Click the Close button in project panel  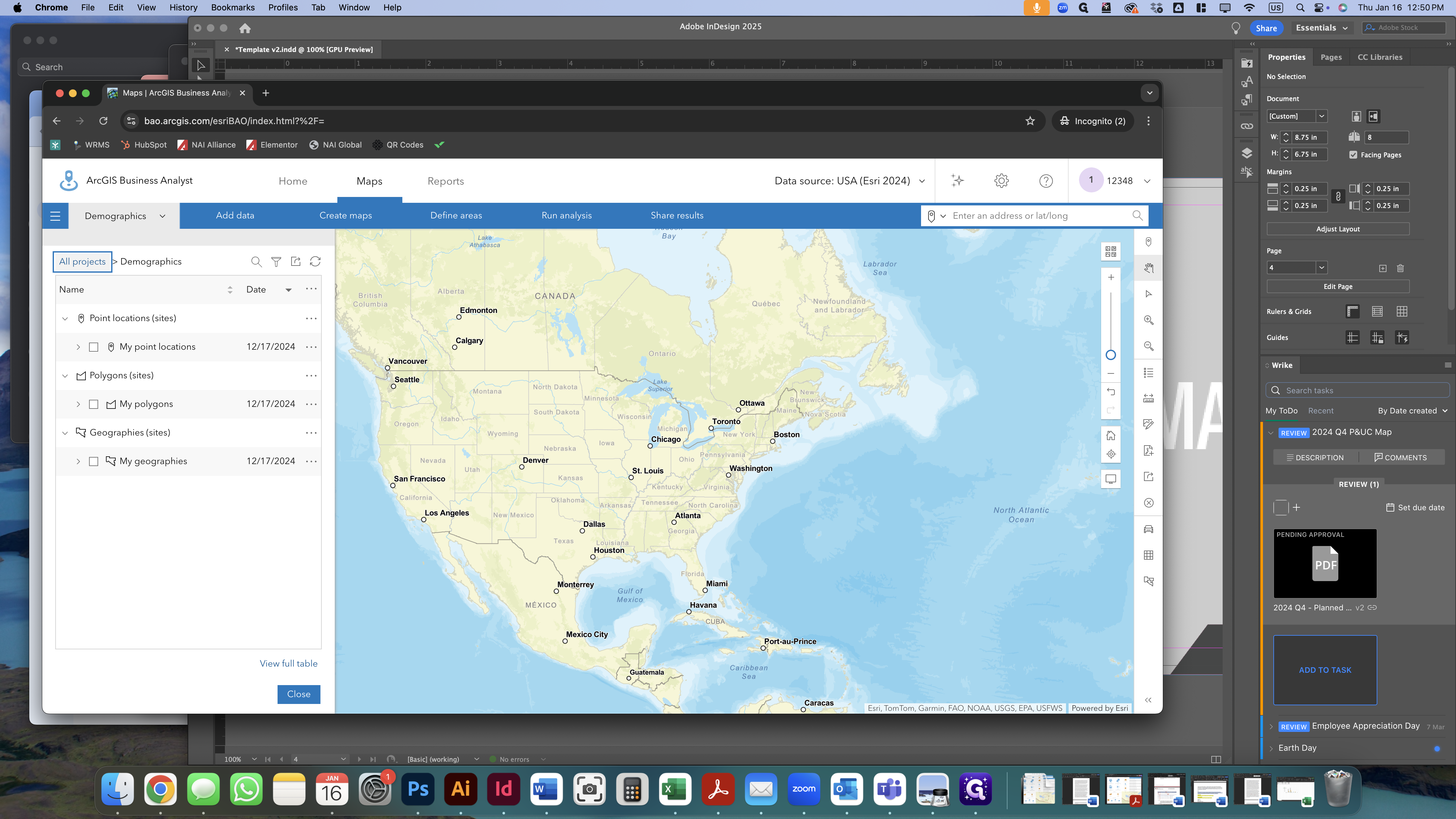(x=298, y=694)
